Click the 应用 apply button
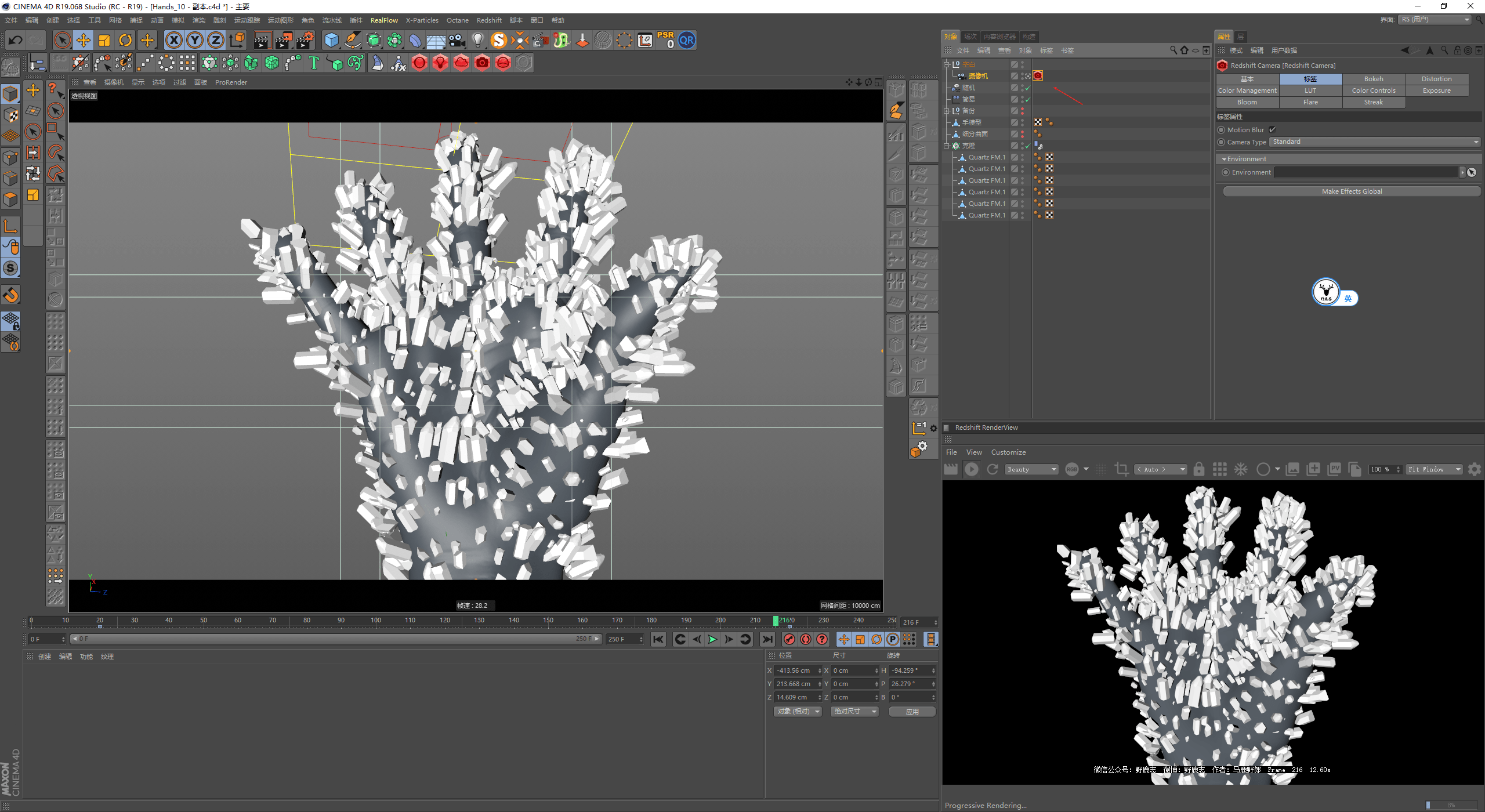This screenshot has width=1485, height=812. [912, 712]
